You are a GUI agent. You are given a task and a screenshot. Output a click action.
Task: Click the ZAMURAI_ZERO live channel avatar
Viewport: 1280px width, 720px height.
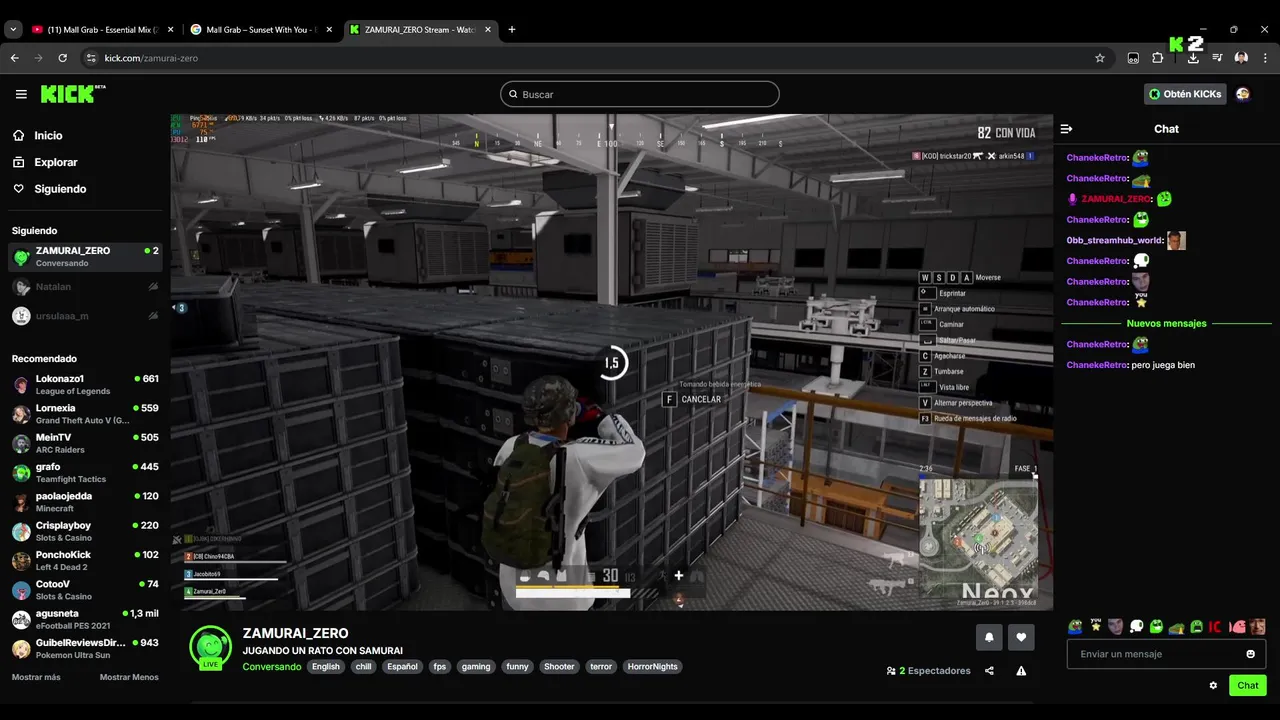coord(210,648)
